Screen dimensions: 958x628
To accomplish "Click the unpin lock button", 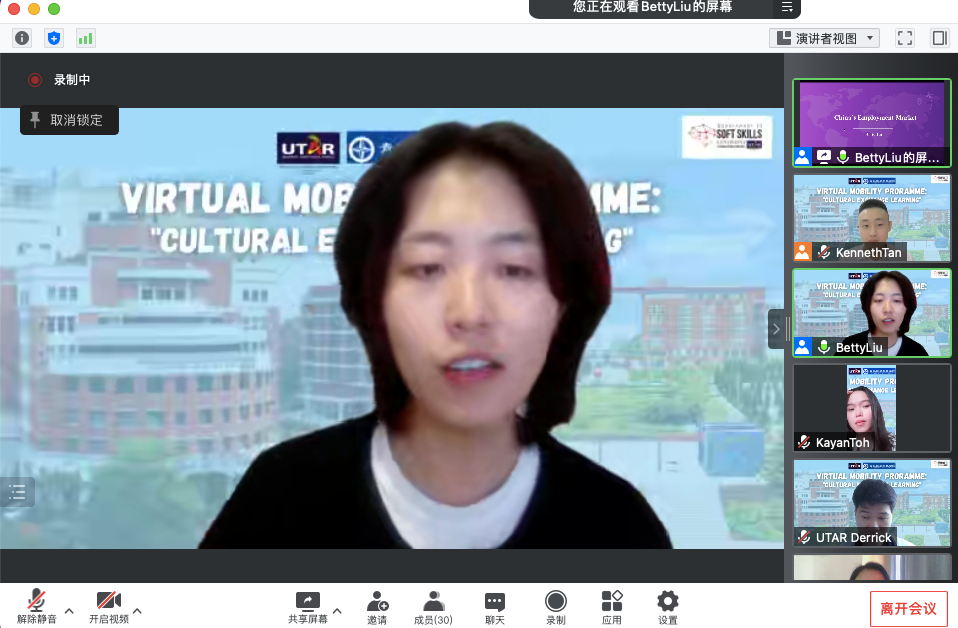I will (69, 120).
